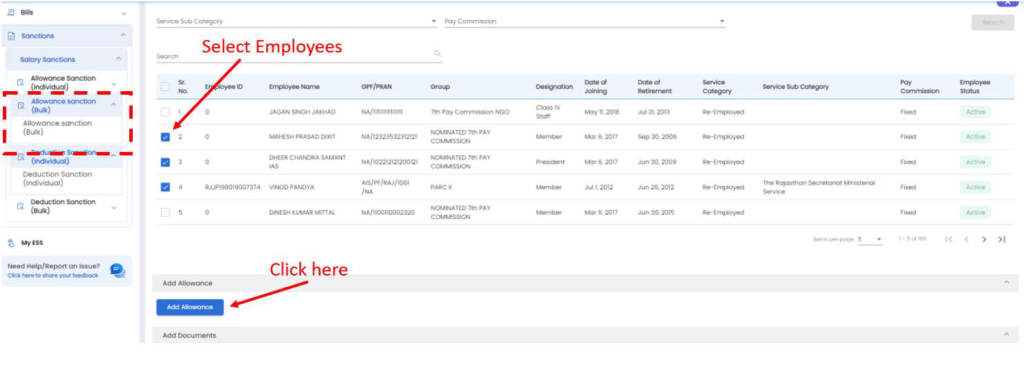
Task: Open the My ESS menu
Action: 32,243
